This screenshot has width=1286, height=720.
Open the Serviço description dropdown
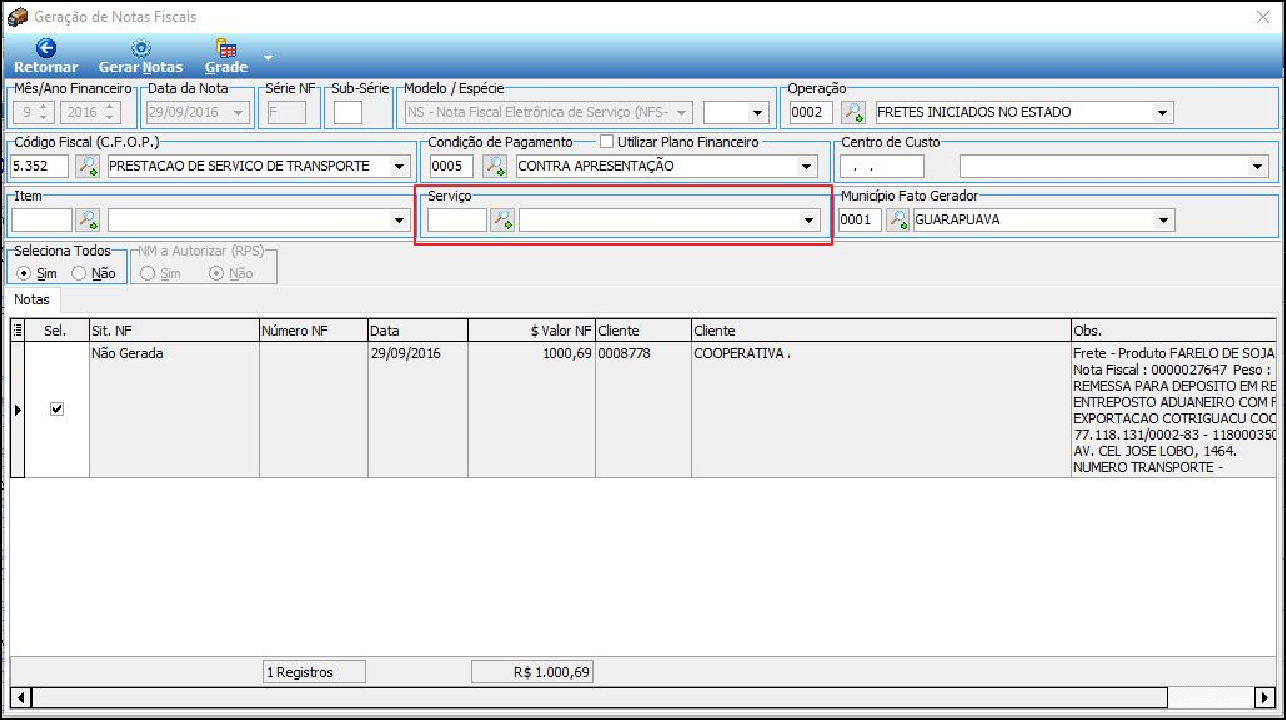coord(810,220)
